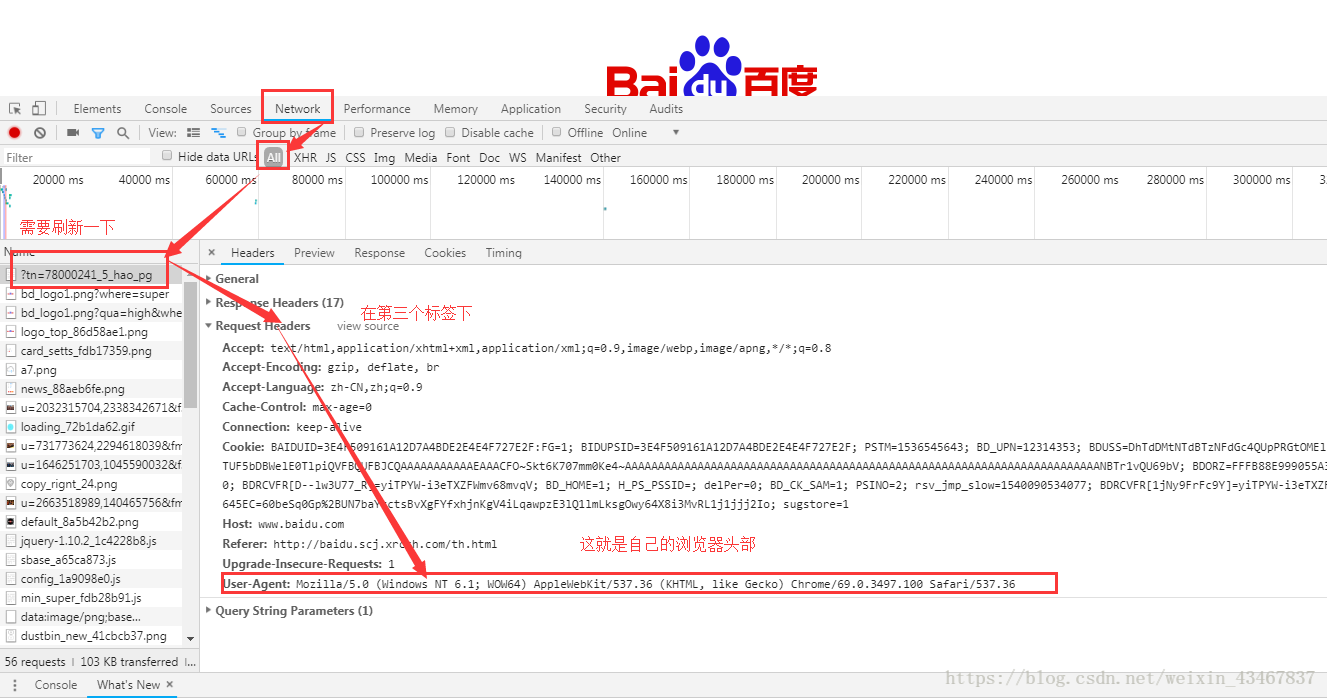Image resolution: width=1327 pixels, height=698 pixels.
Task: Open the Response detail tab
Action: click(379, 253)
